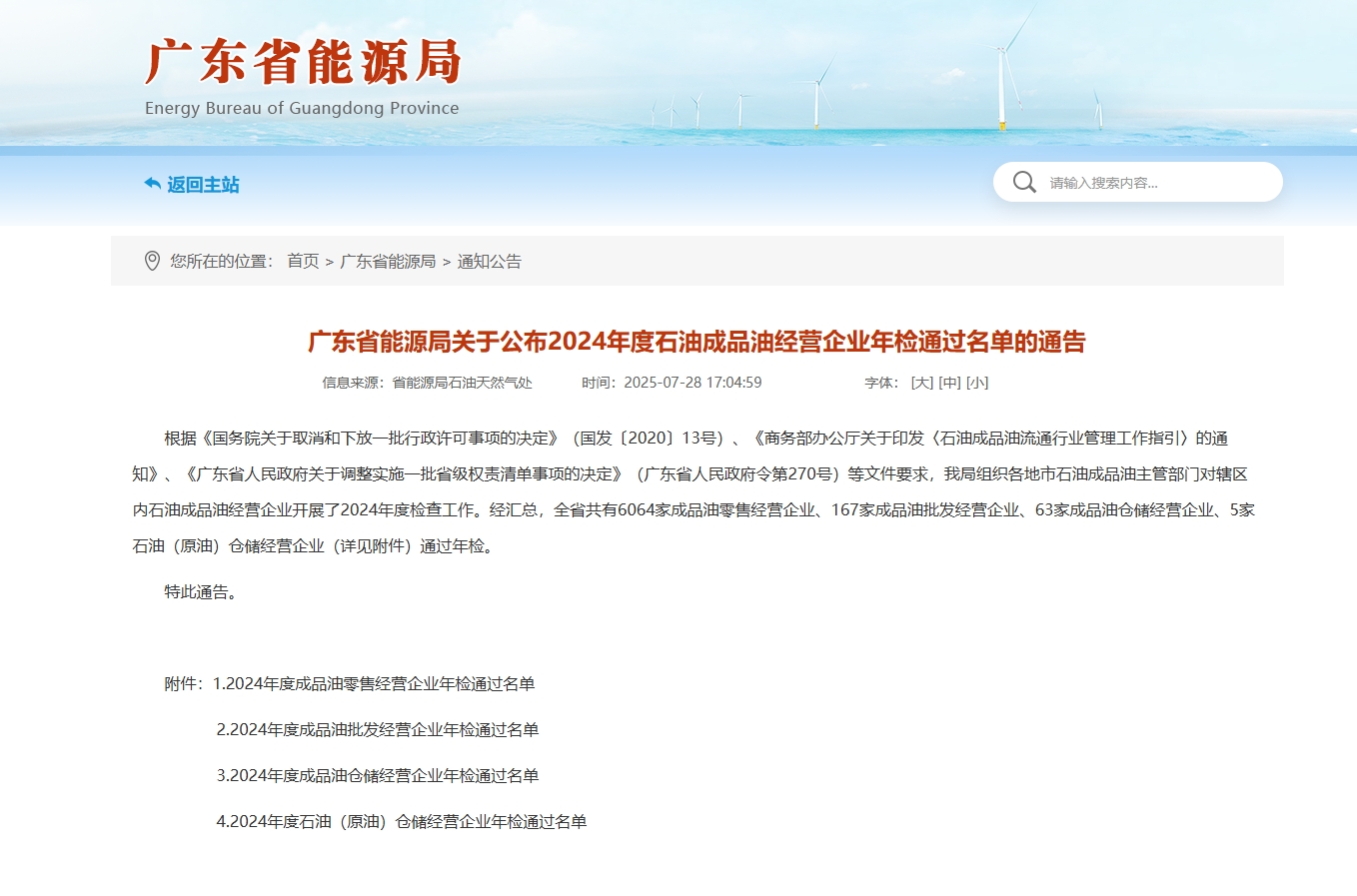Click the Energy Bureau of Guangdong Province subtitle
The width and height of the screenshot is (1357, 896).
click(x=302, y=108)
